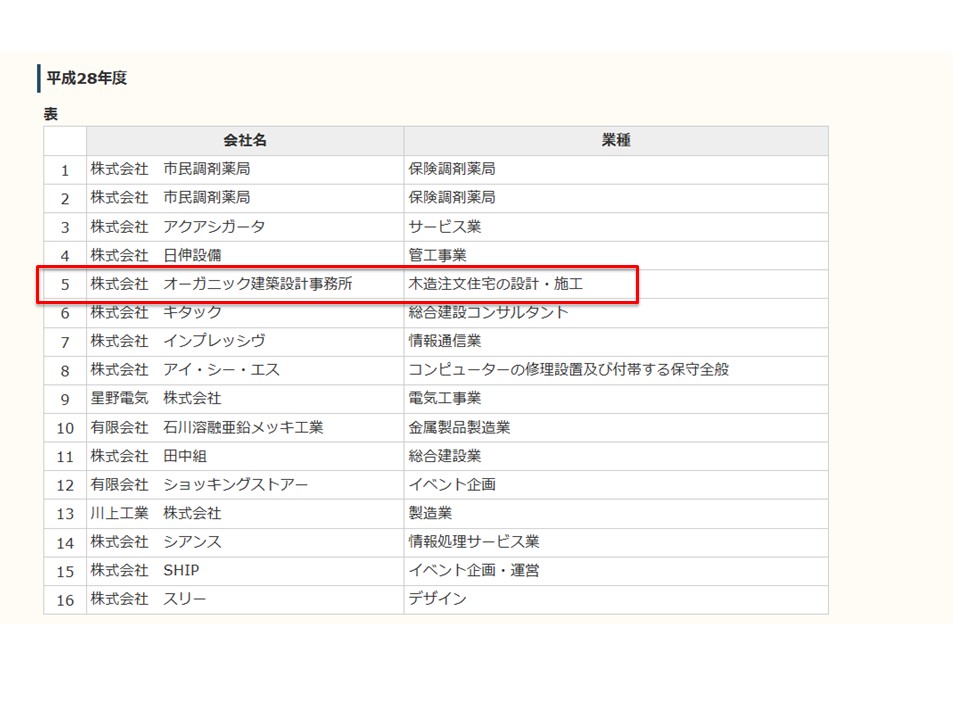Click row number 4 cell
The width and height of the screenshot is (960, 720).
click(65, 257)
